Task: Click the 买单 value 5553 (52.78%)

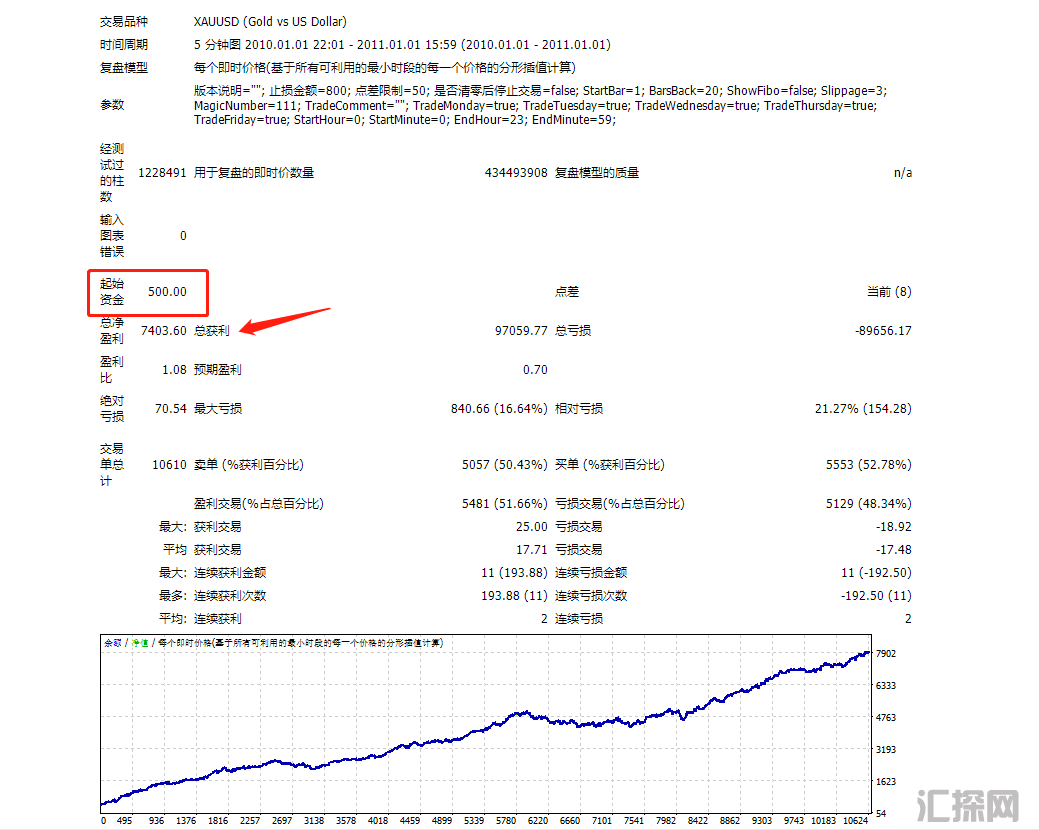Action: (x=868, y=465)
